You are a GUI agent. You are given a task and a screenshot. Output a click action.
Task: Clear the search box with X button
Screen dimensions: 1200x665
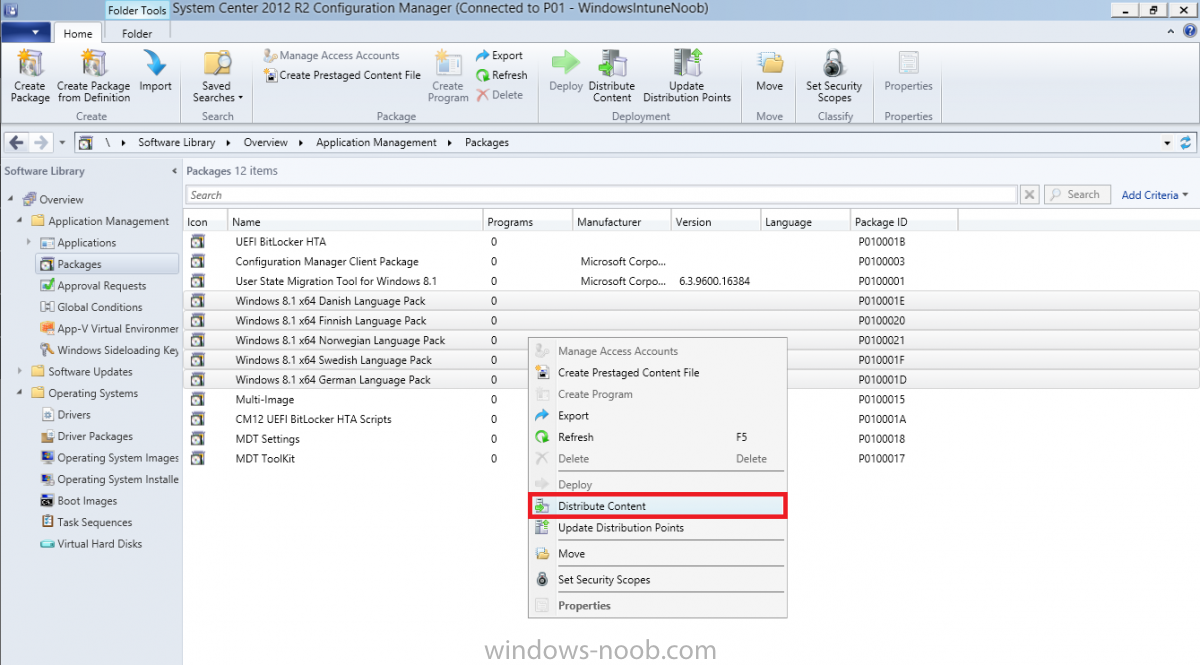1030,195
